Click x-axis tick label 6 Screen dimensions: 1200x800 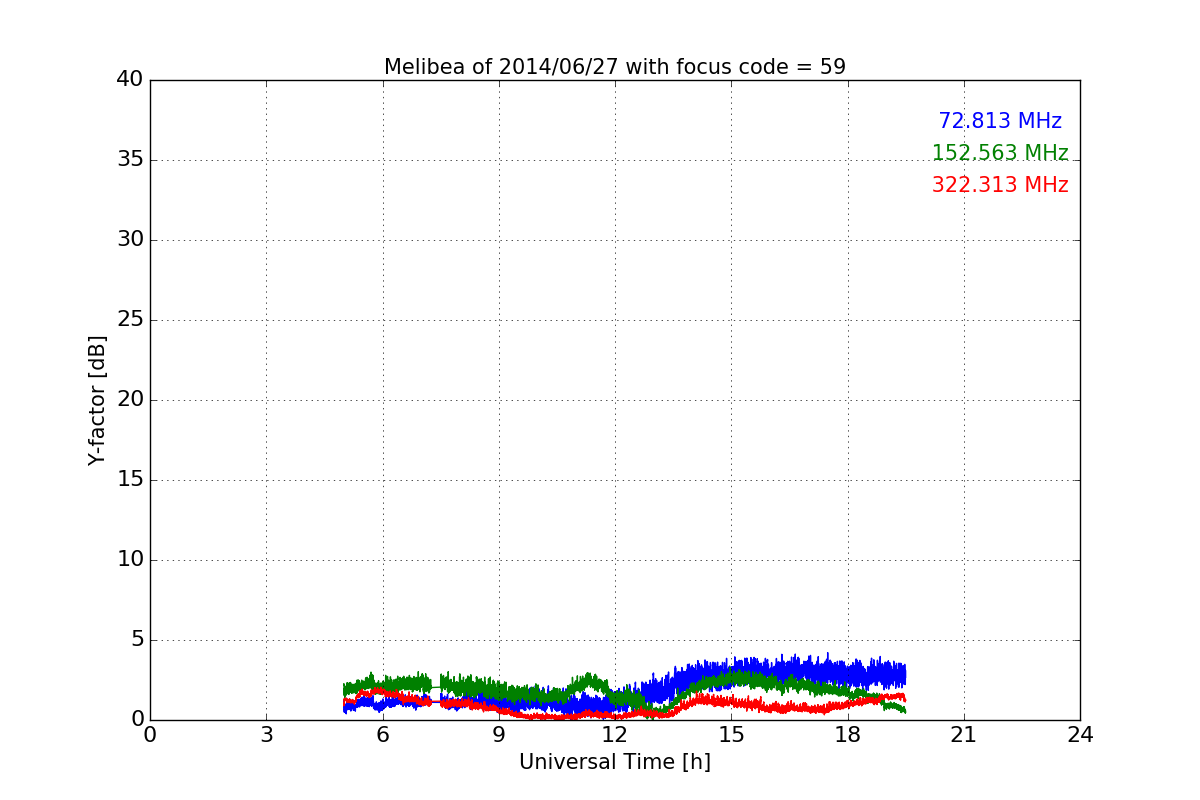pos(382,735)
